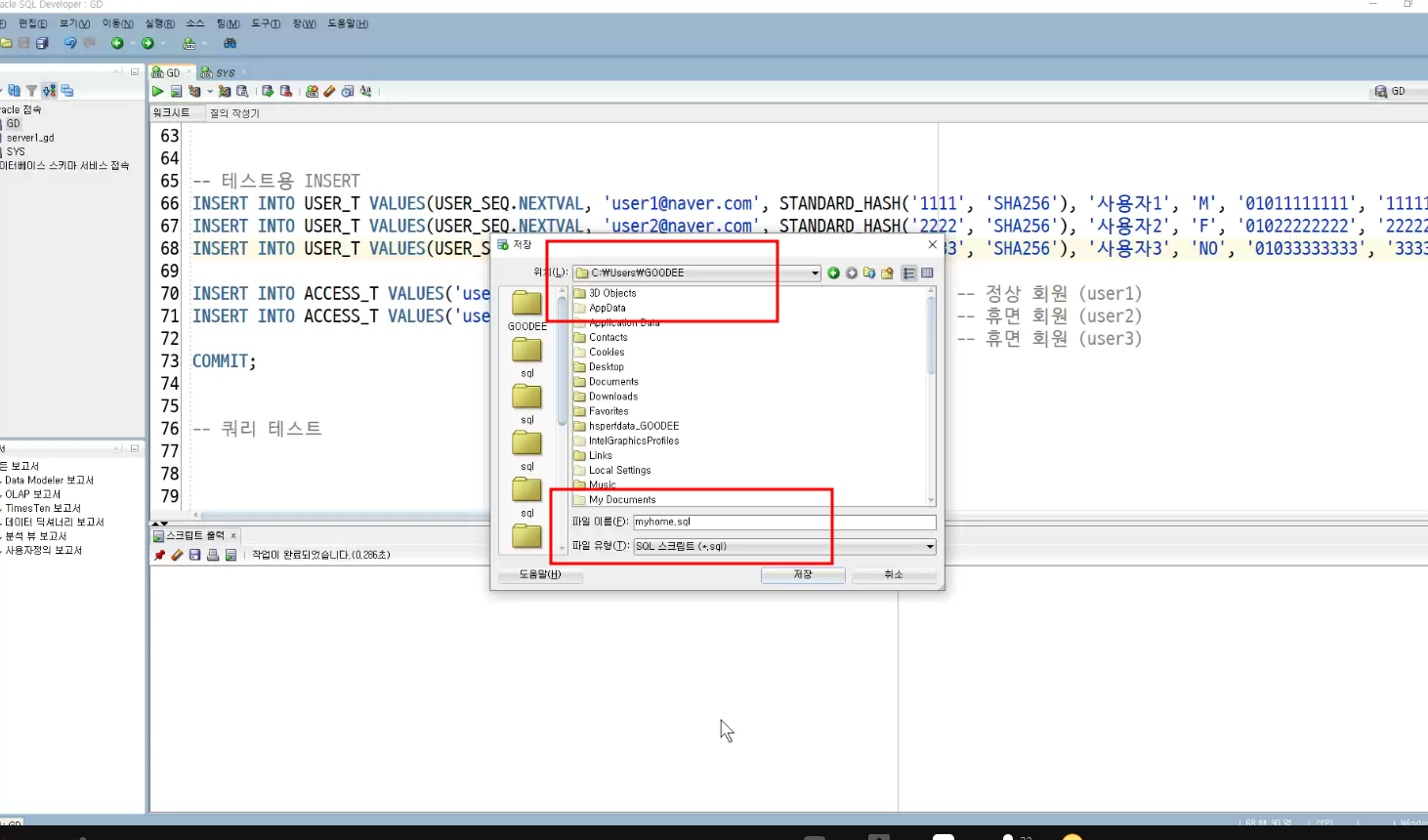Close the GD worksheet tab
This screenshot has width=1428, height=840.
(189, 72)
